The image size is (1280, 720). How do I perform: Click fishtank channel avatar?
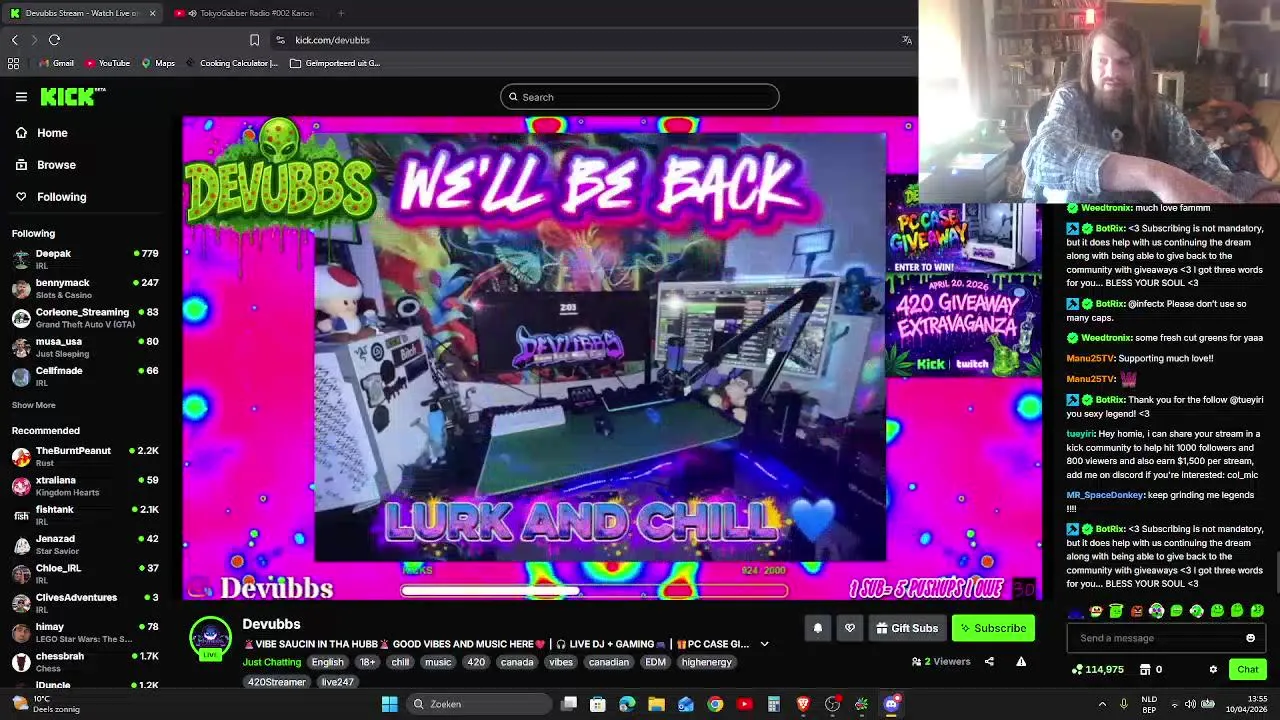click(21, 515)
